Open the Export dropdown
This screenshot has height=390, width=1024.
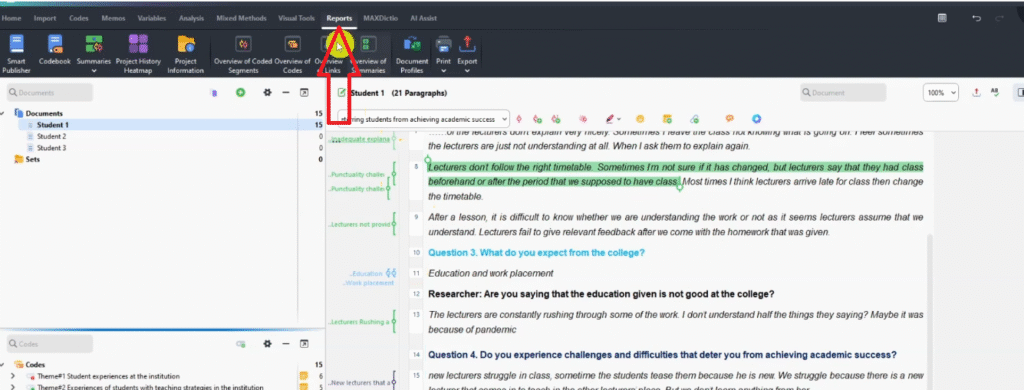[467, 54]
